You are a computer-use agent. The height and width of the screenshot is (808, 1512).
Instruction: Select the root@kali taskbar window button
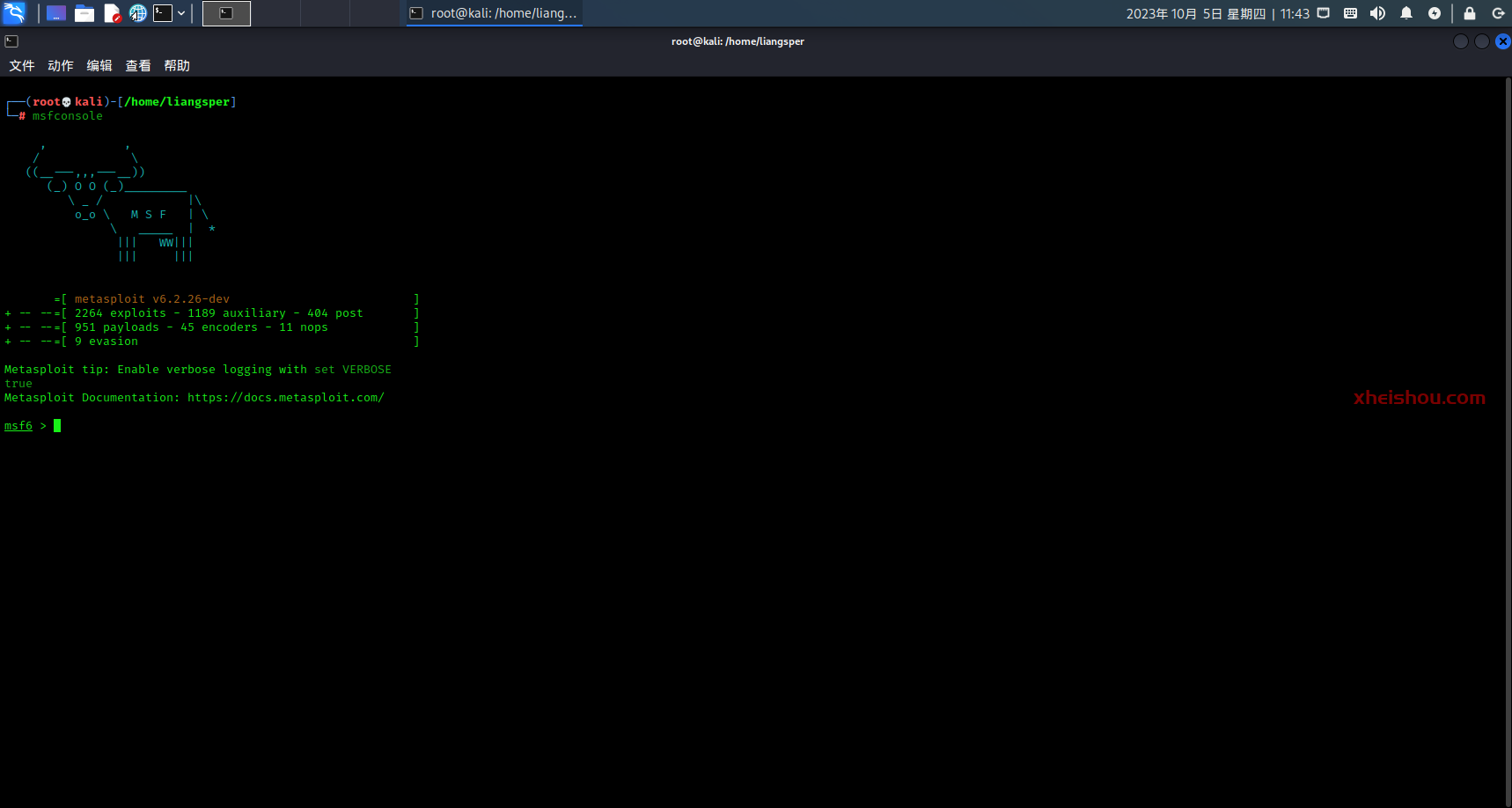494,13
